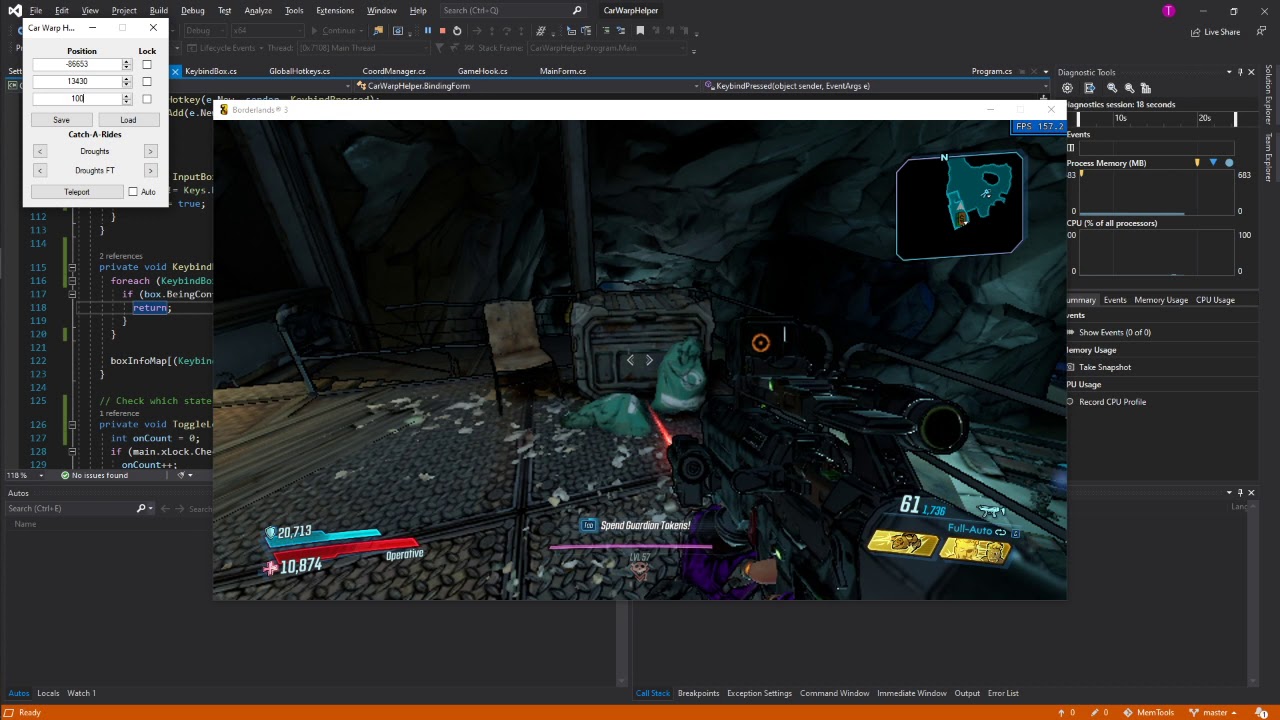Close the Diagnostic Tools panel
This screenshot has width=1280, height=720.
1251,72
